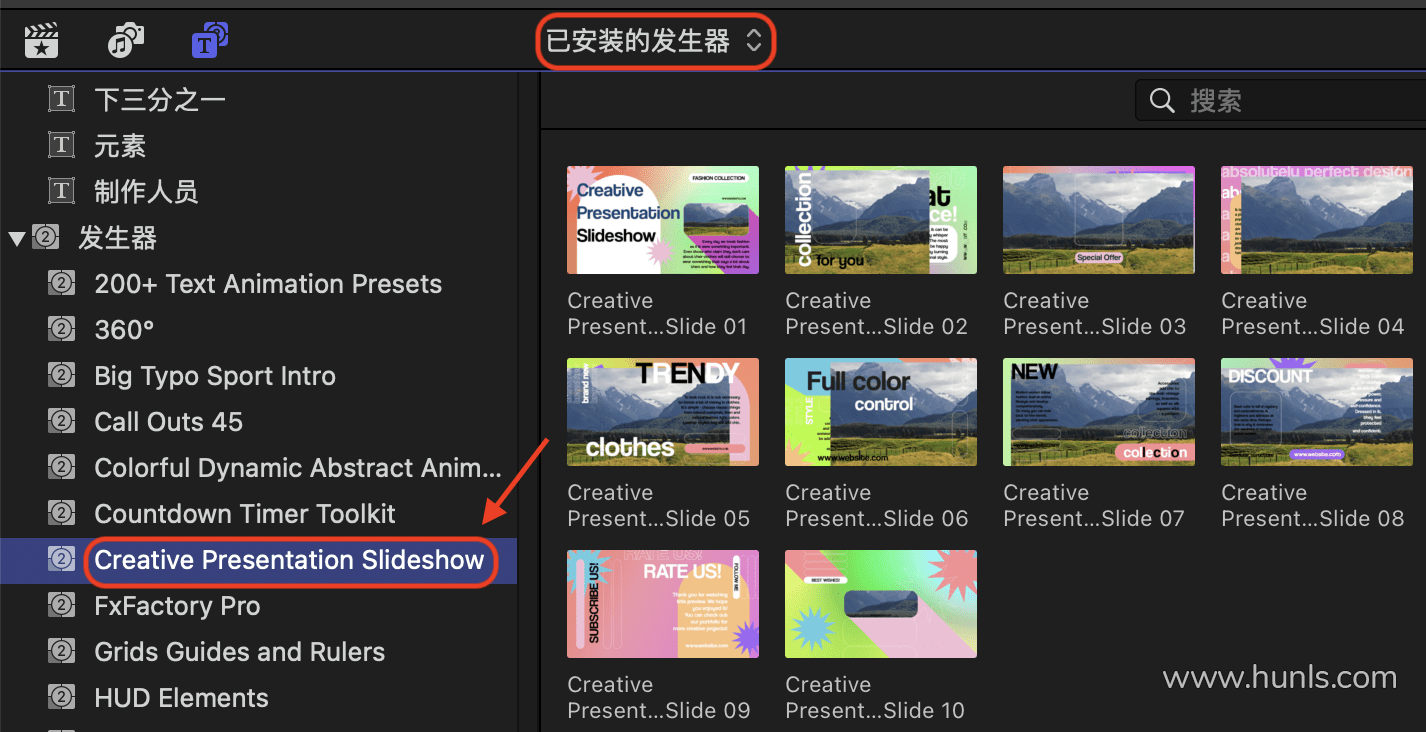Select the Creative Presentation Slide 01 thumbnail
Viewport: 1426px width, 732px height.
point(663,220)
